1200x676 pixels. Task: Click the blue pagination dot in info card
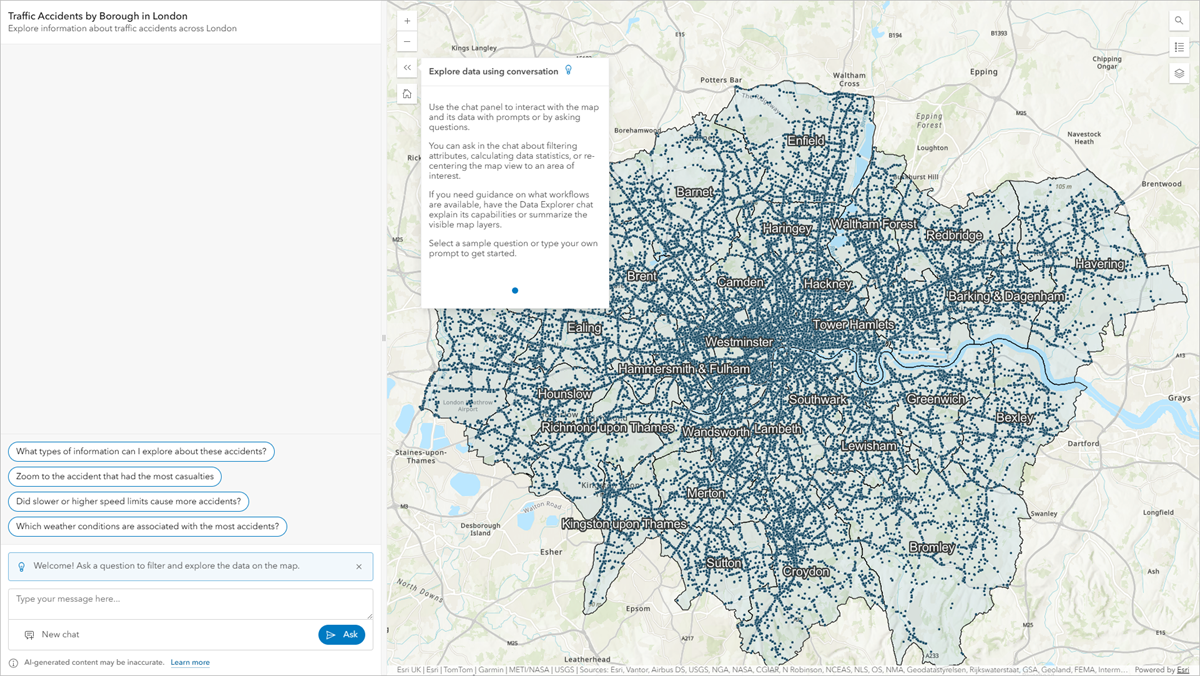click(515, 290)
